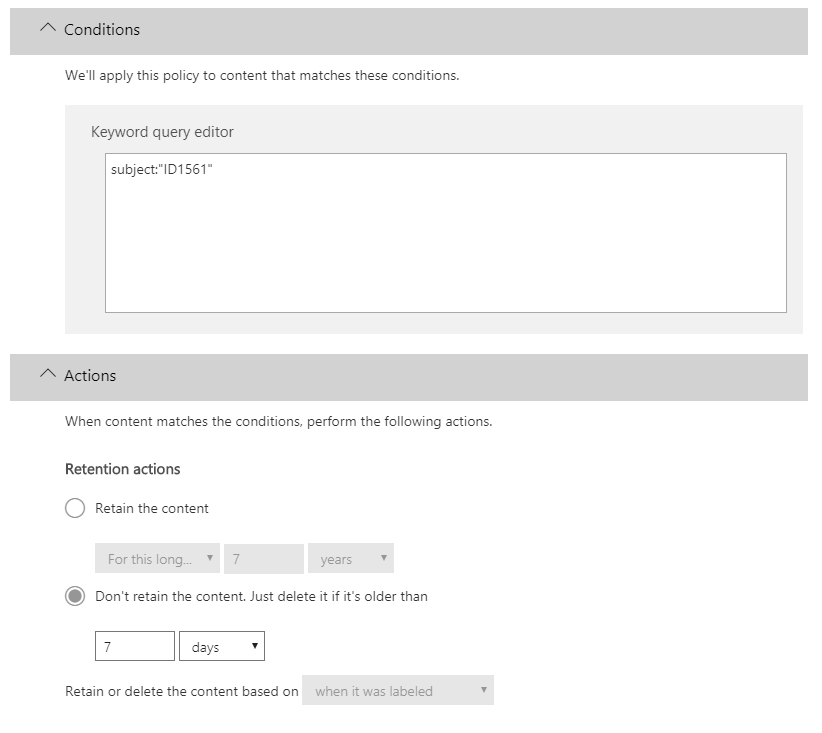Click the deletion age number field
Screen dimensions: 822x733
(x=135, y=646)
